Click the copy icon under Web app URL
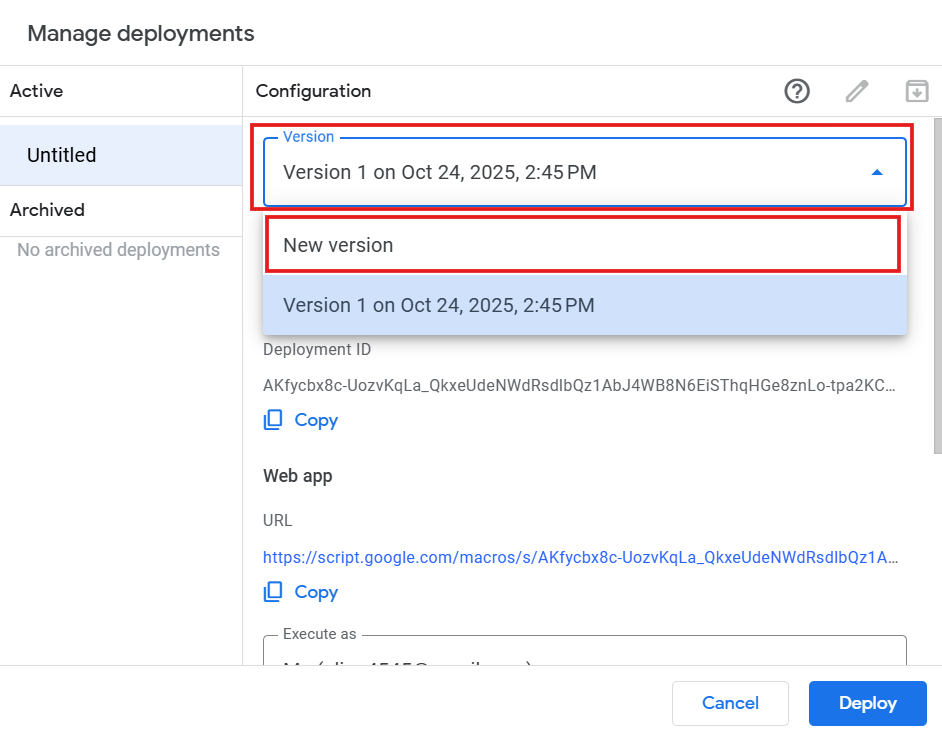Viewport: 942px width, 732px height. pos(273,592)
